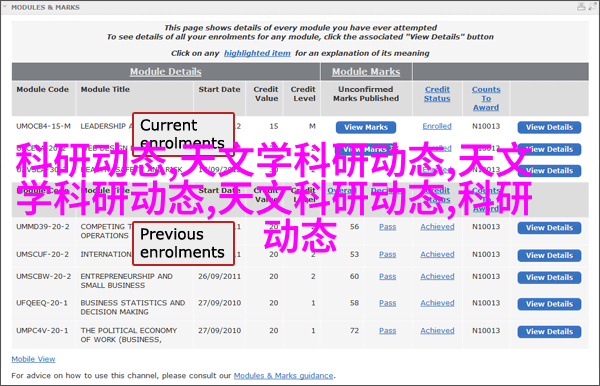This screenshot has height=386, width=600.
Task: Select module code UMSCBW-20-2
Action: point(43,276)
